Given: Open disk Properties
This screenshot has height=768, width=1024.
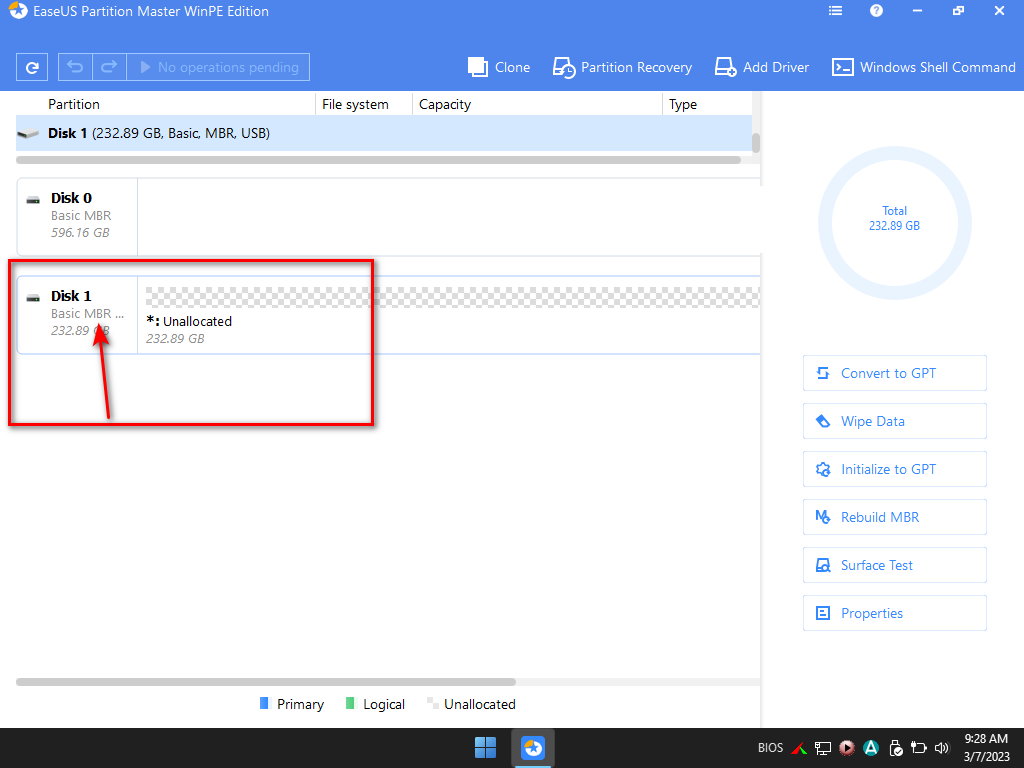Looking at the screenshot, I should (x=895, y=613).
